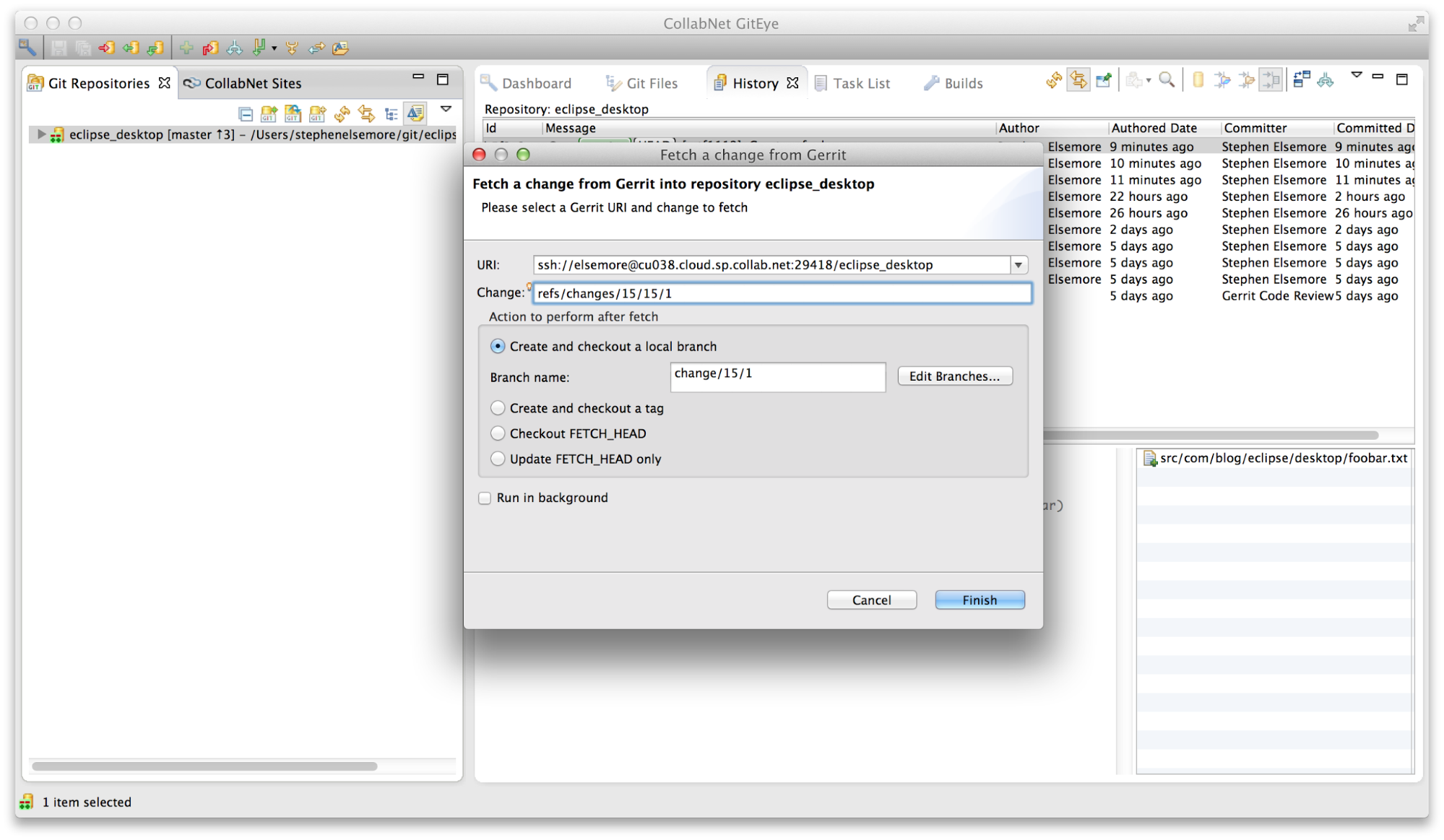Open the Gerrit URI dropdown
Image resolution: width=1444 pixels, height=840 pixels.
click(x=1019, y=264)
